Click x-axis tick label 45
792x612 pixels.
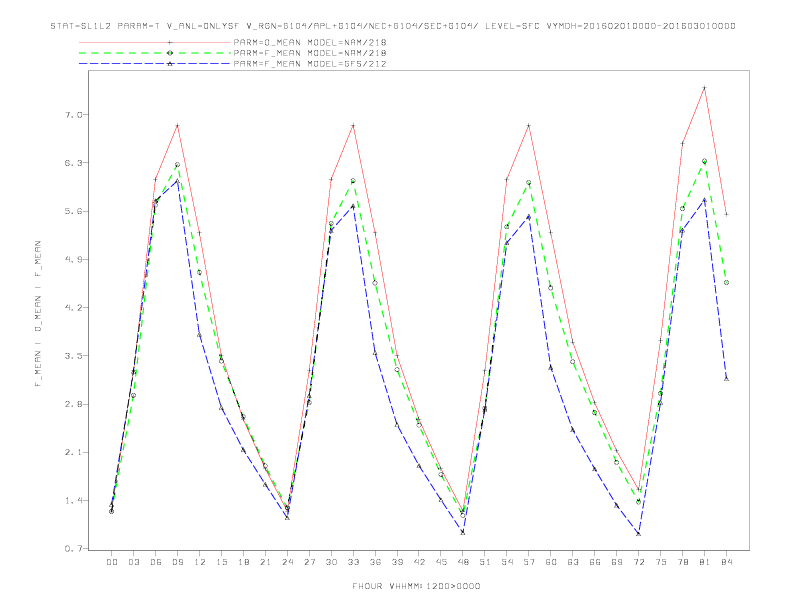pyautogui.click(x=441, y=562)
